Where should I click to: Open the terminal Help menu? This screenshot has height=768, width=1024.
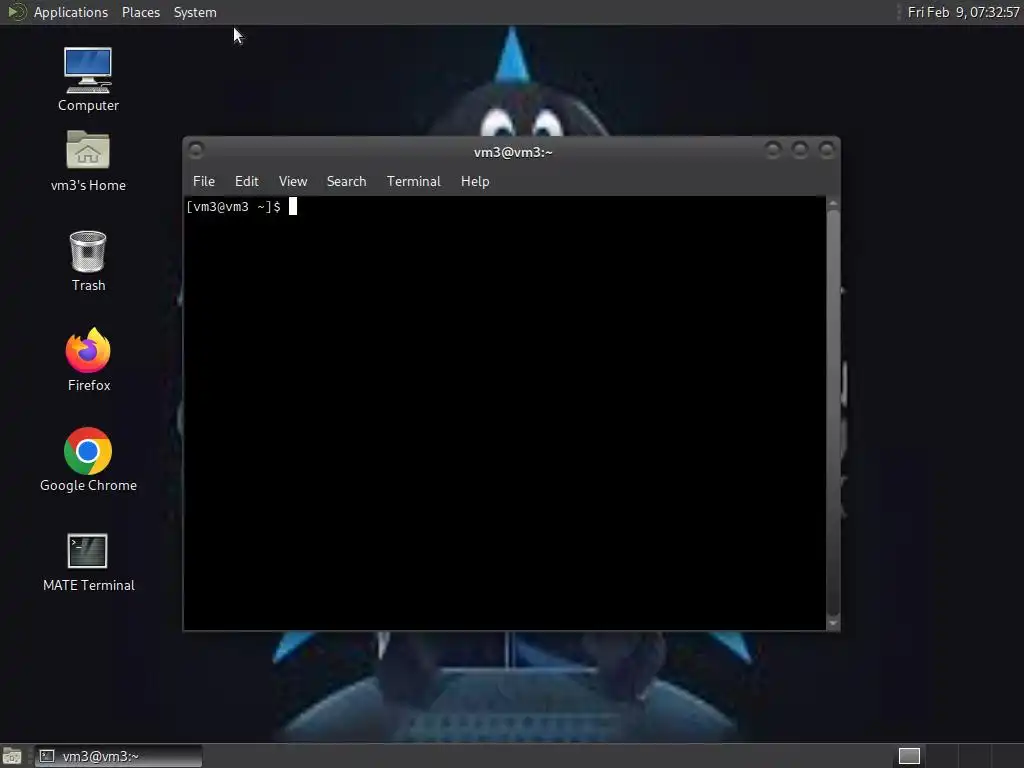(475, 182)
